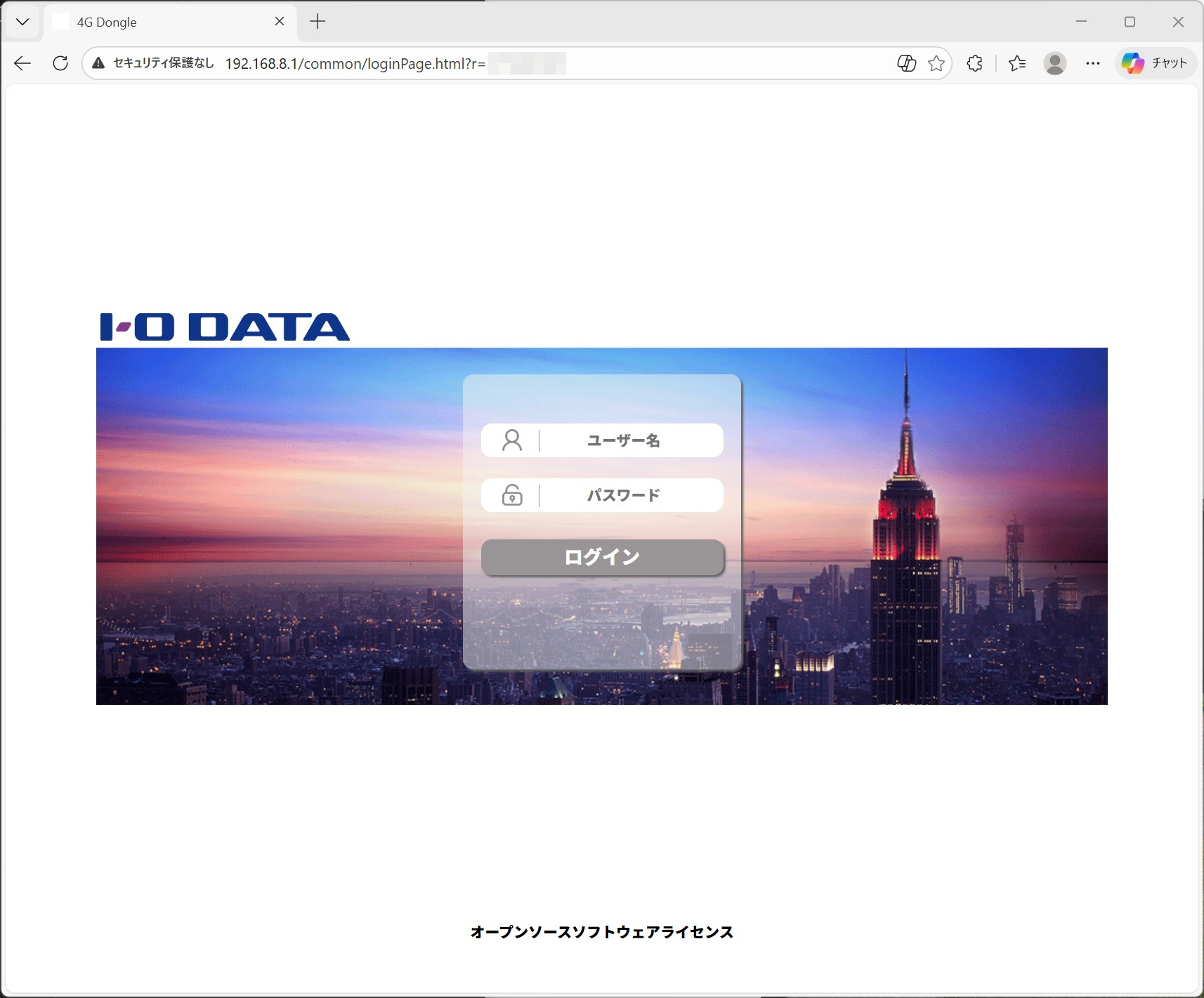Screen dimensions: 1204x998
Task: Open the browser settings menu (three dots)
Action: point(1093,63)
